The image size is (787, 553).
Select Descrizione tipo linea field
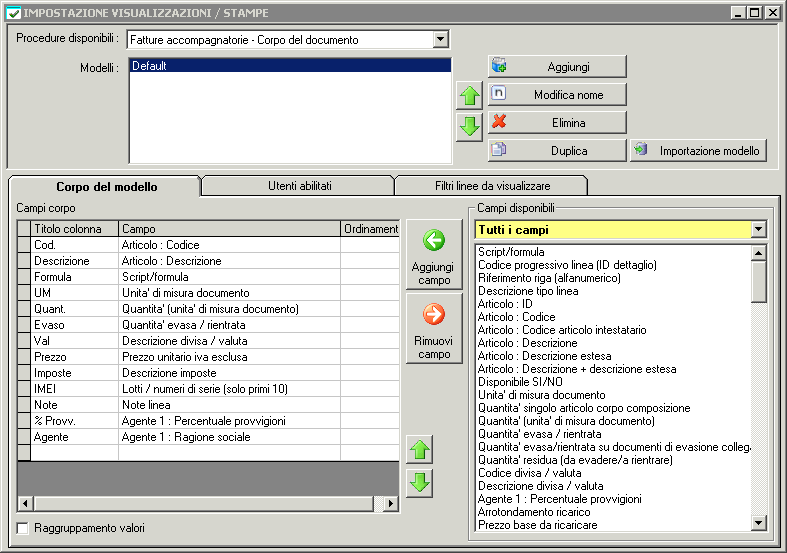[613, 291]
